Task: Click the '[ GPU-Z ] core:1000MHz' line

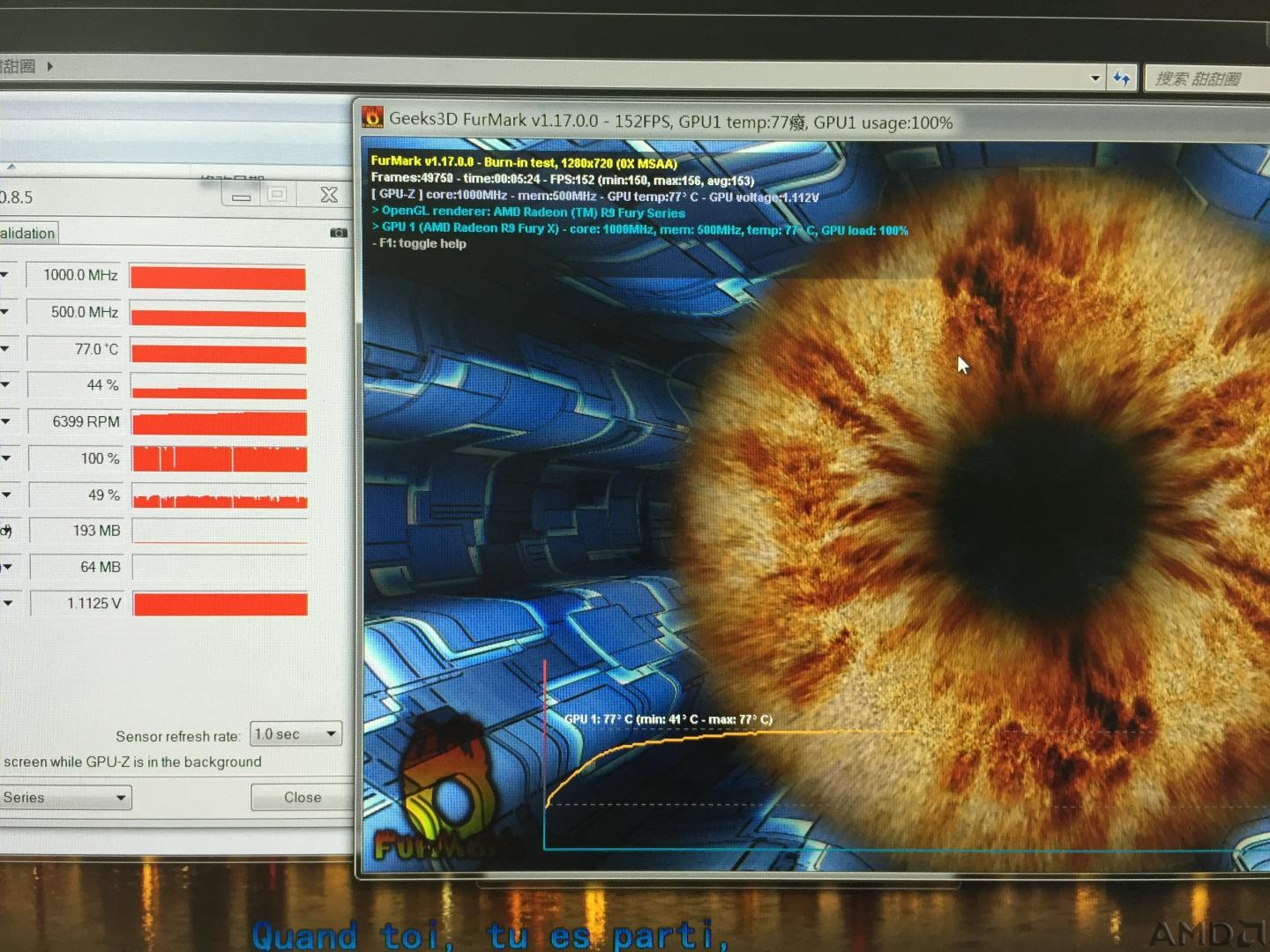Action: pos(595,196)
